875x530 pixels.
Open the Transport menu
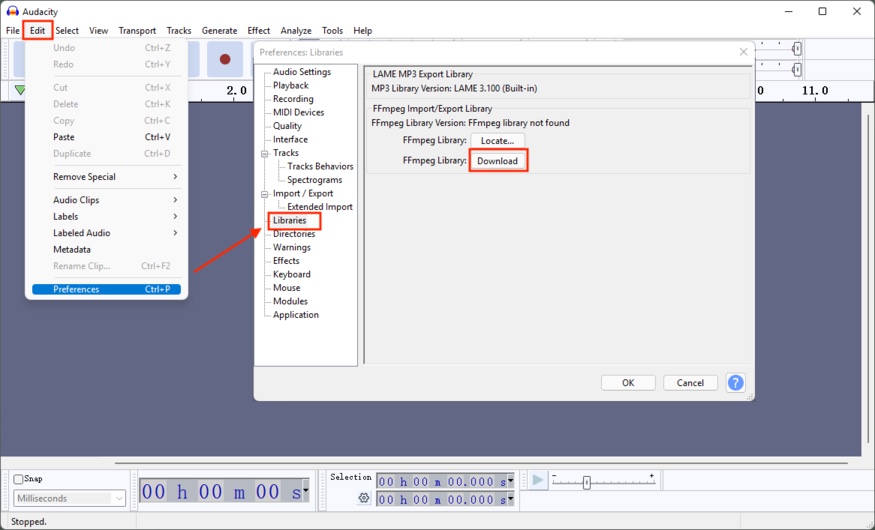point(137,31)
